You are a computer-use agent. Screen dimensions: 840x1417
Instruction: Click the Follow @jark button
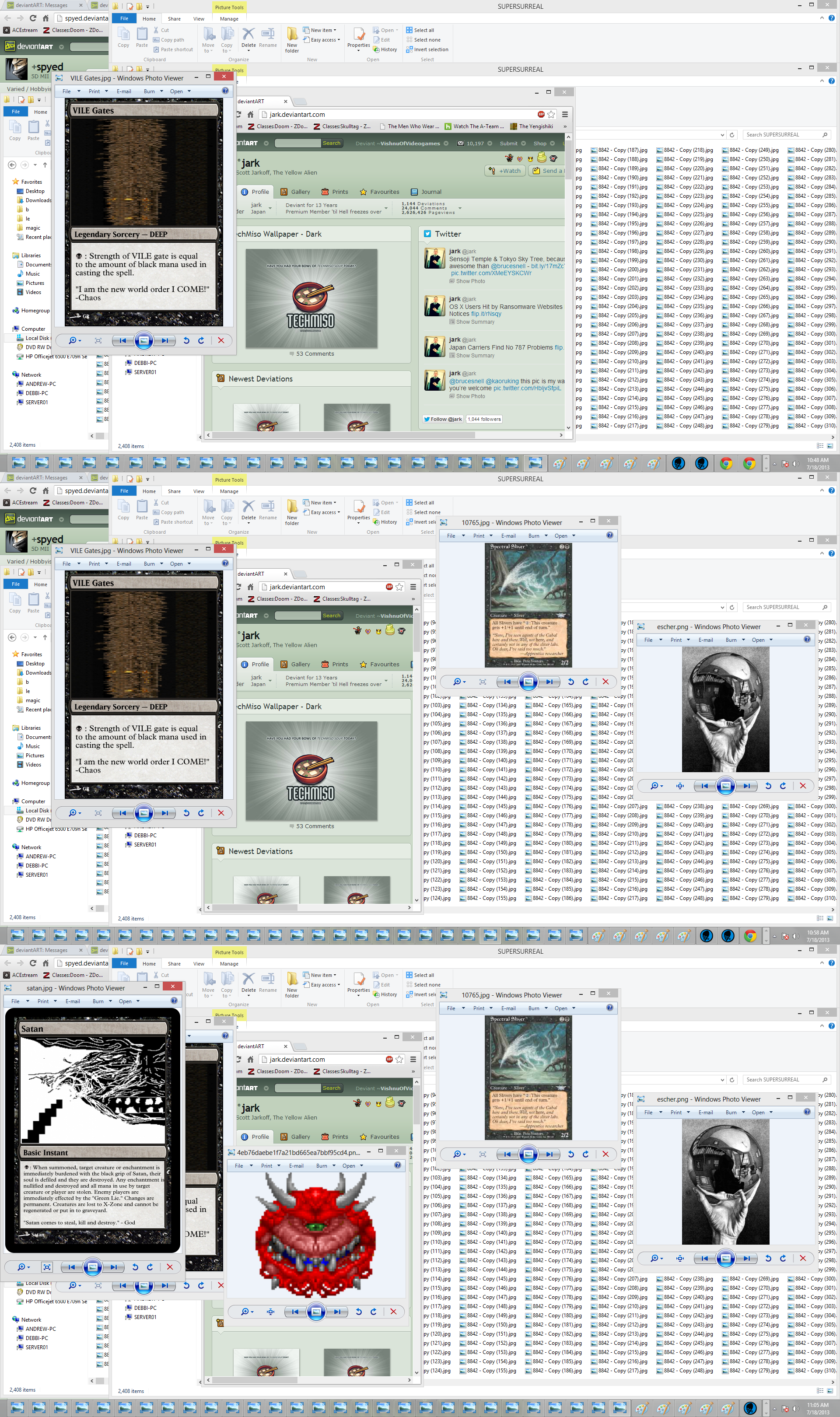pyautogui.click(x=443, y=420)
